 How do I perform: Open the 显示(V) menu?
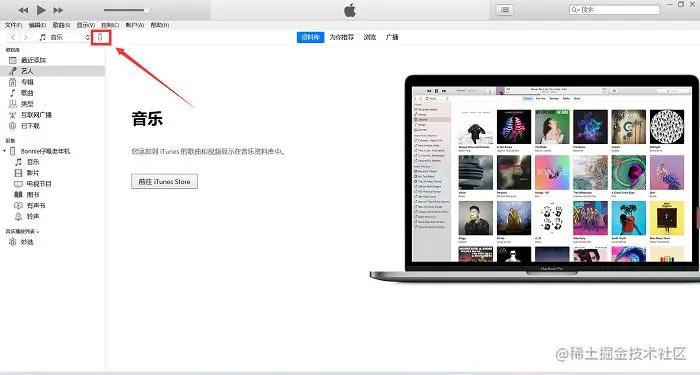85,25
